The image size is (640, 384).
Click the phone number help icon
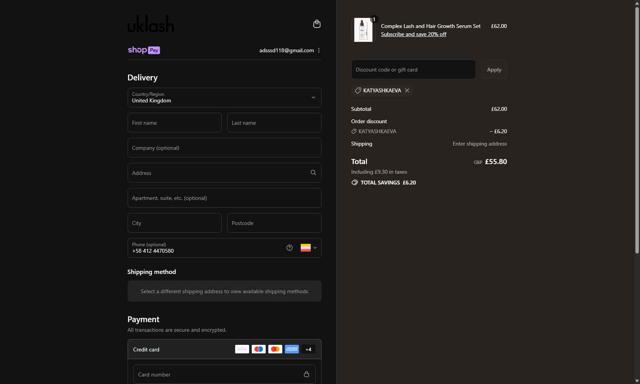[x=289, y=248]
